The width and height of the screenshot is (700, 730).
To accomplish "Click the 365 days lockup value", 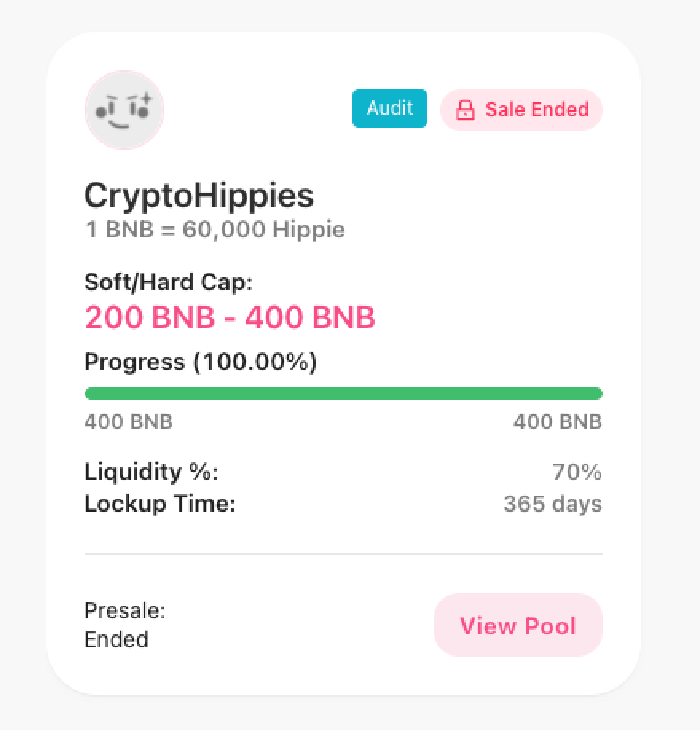I will [x=552, y=504].
